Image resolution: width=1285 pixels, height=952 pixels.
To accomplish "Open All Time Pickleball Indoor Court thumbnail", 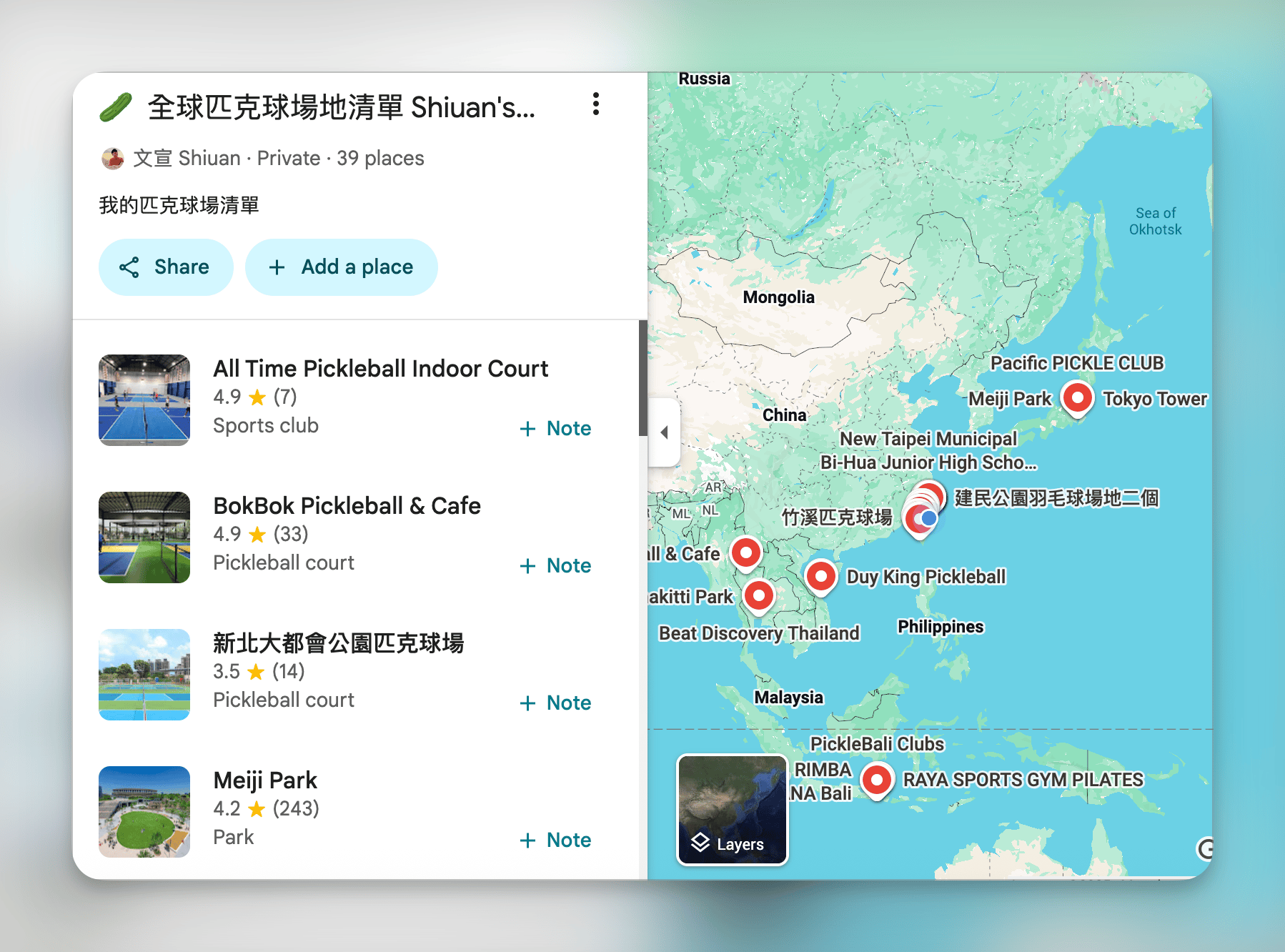I will [x=144, y=400].
